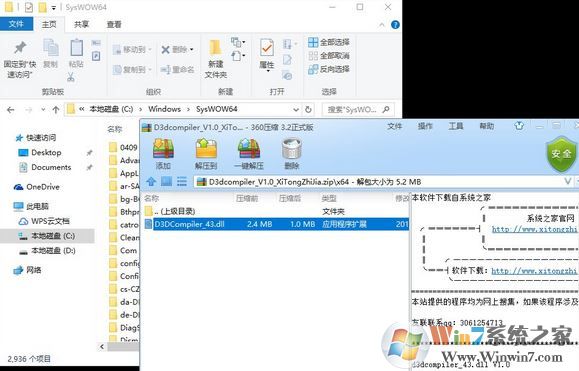Switch to the View (查看) ribbon tab
Screen dimensions: 579x371
tap(114, 24)
